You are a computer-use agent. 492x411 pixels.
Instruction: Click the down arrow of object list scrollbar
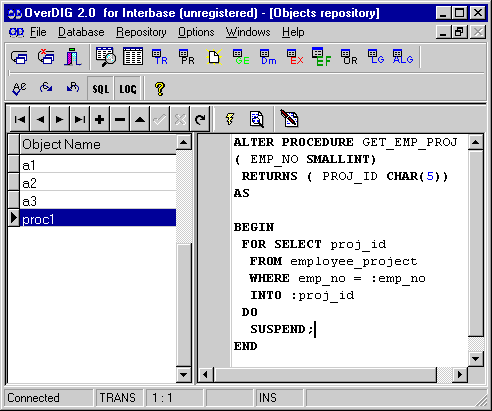[x=183, y=375]
